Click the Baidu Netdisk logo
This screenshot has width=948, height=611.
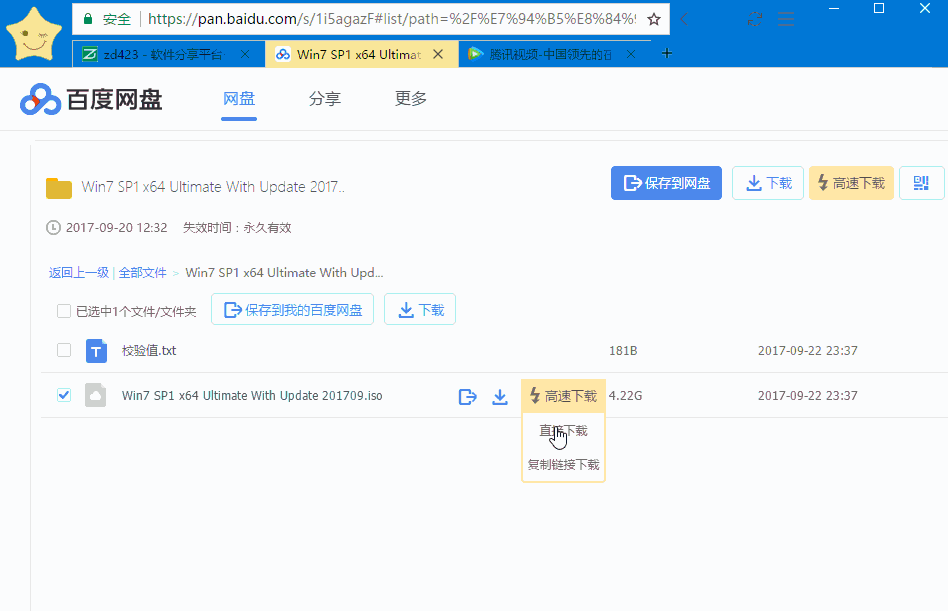point(91,100)
